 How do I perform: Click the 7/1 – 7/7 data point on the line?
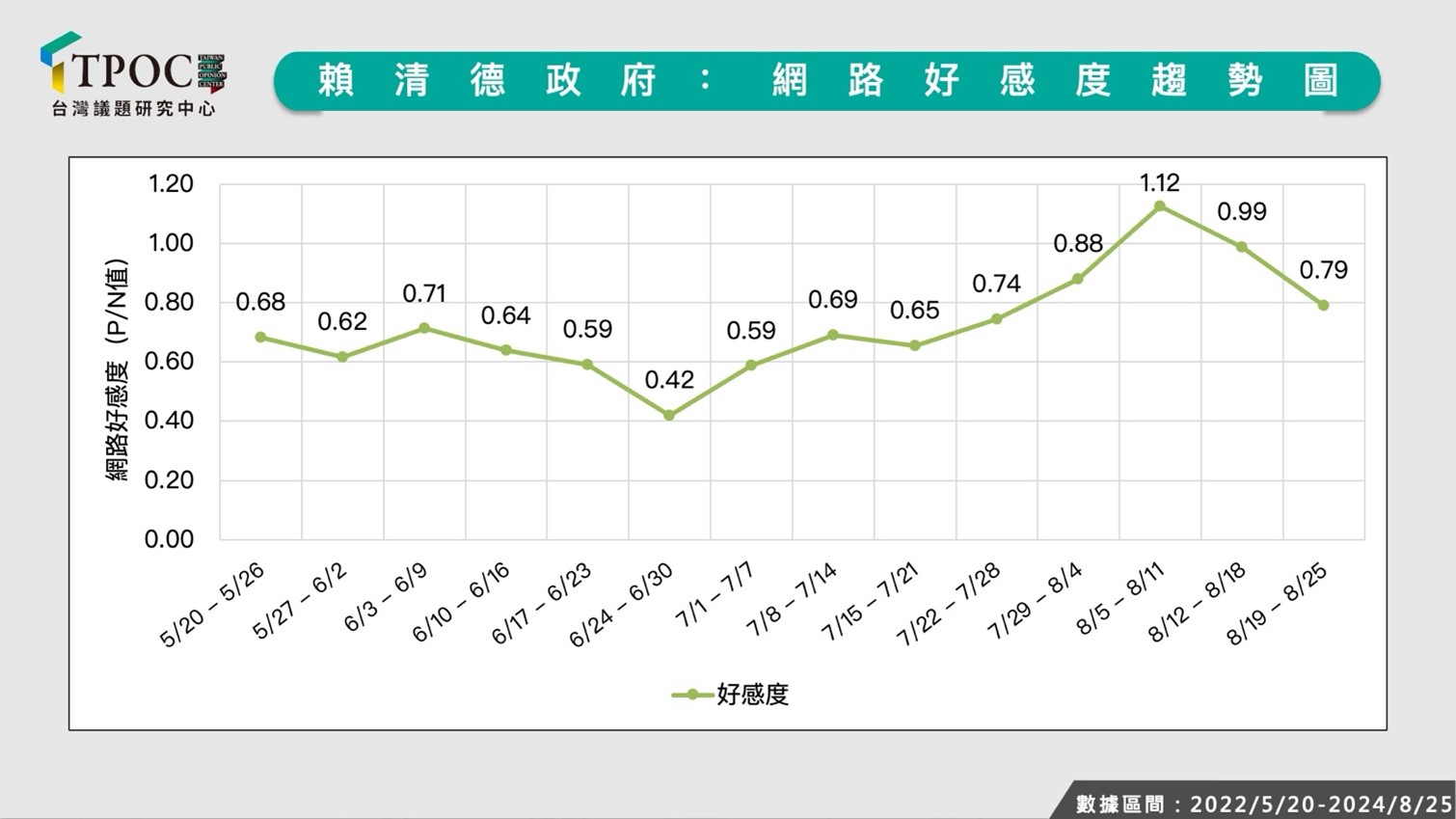[751, 366]
